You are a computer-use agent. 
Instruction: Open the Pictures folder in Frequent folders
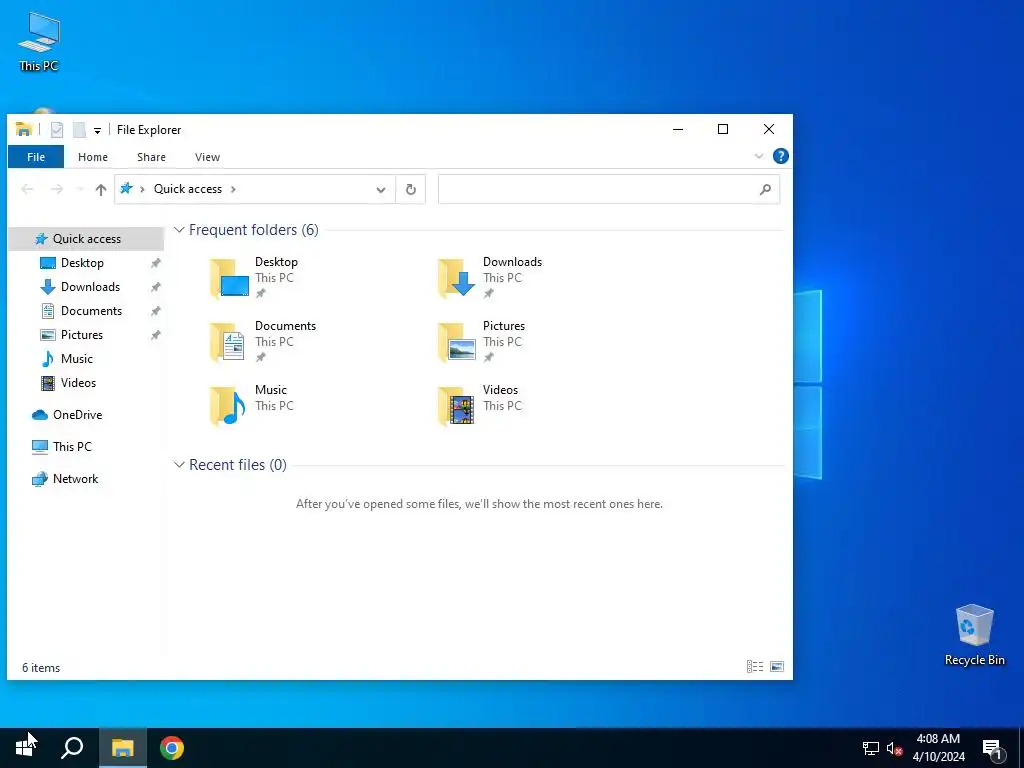[482, 342]
